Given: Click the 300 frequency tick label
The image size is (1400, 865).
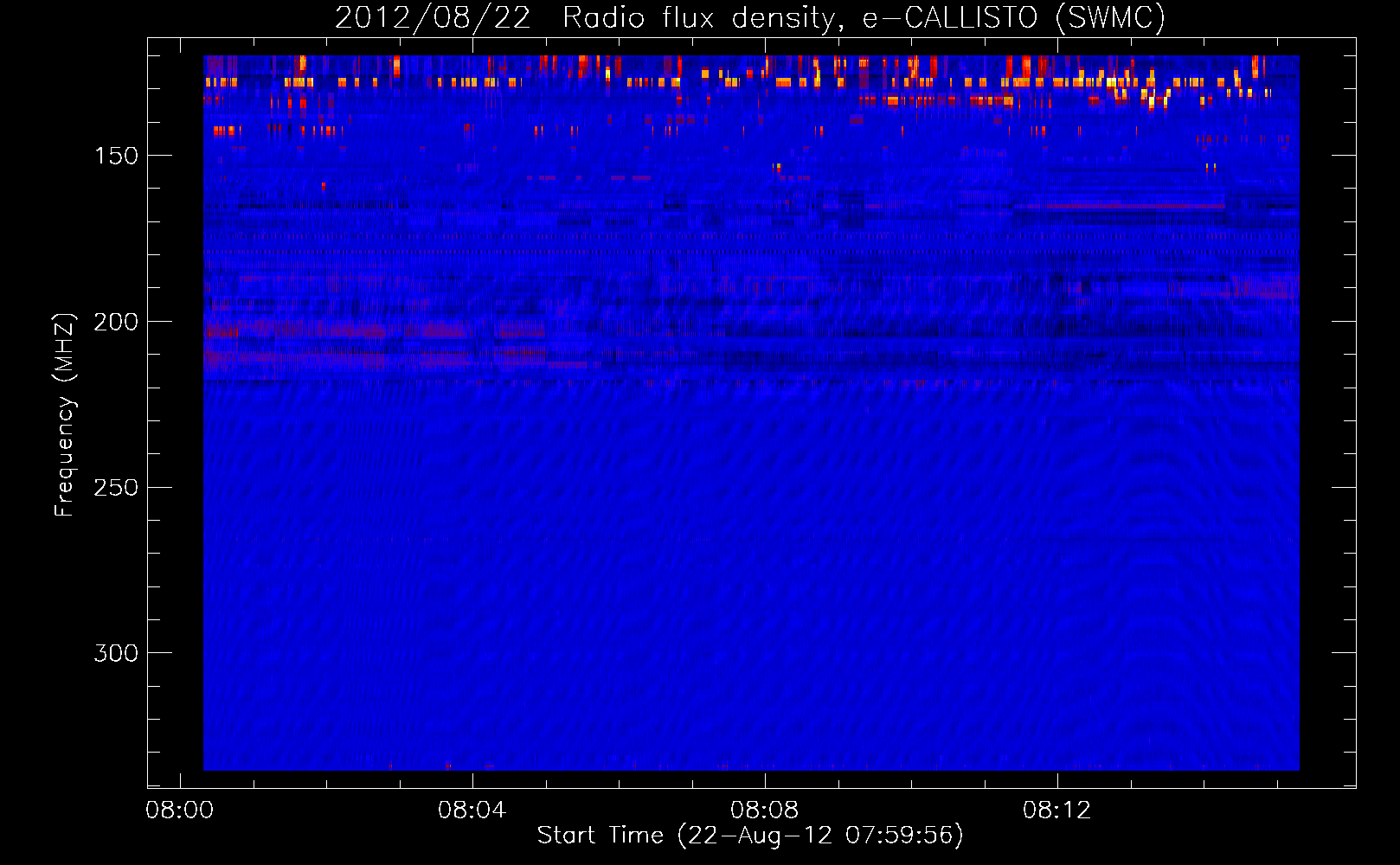Looking at the screenshot, I should [116, 653].
